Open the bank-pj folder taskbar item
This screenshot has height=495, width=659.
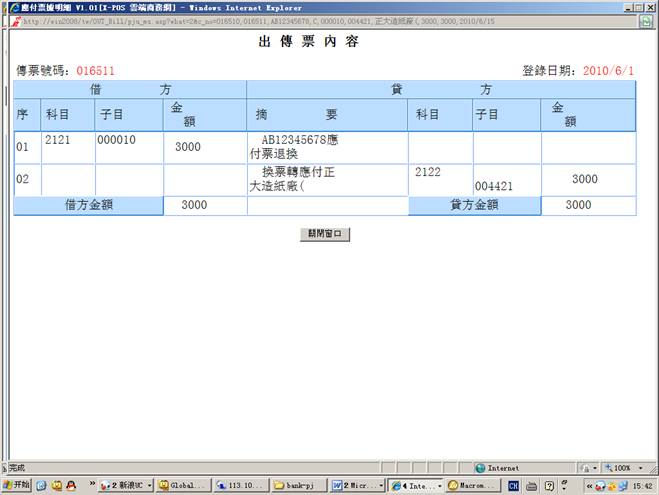point(299,485)
